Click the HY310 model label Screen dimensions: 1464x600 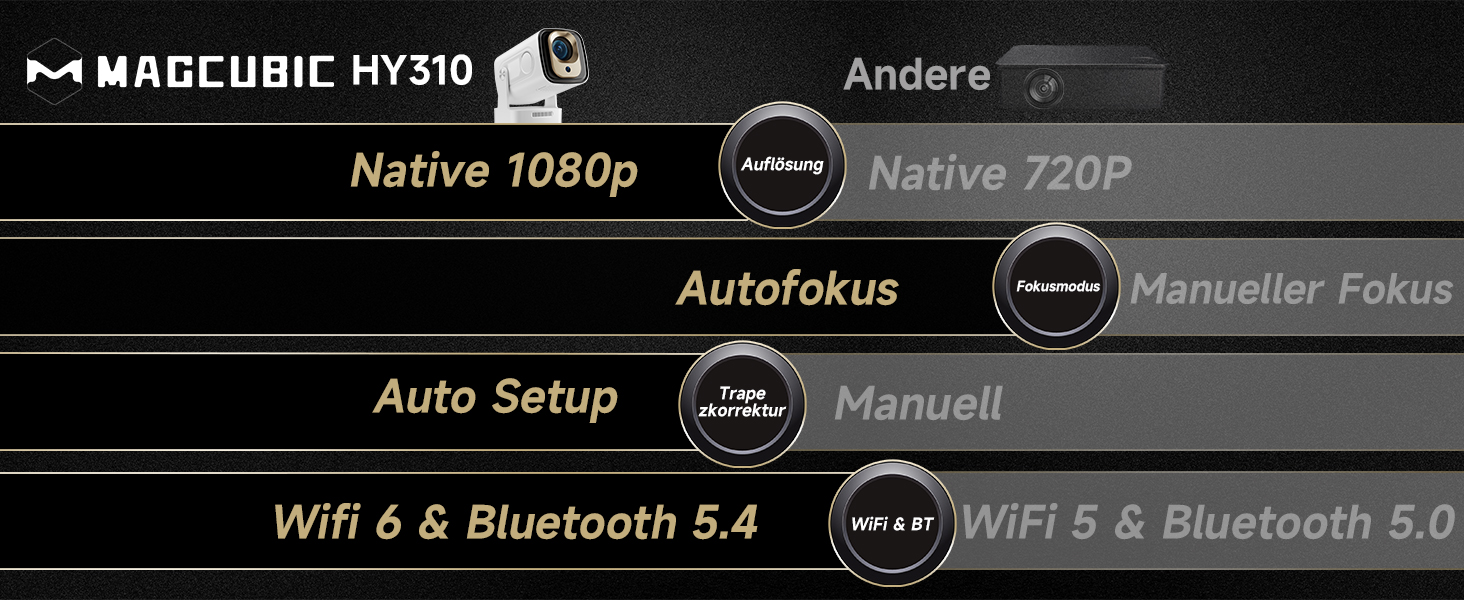tap(411, 71)
